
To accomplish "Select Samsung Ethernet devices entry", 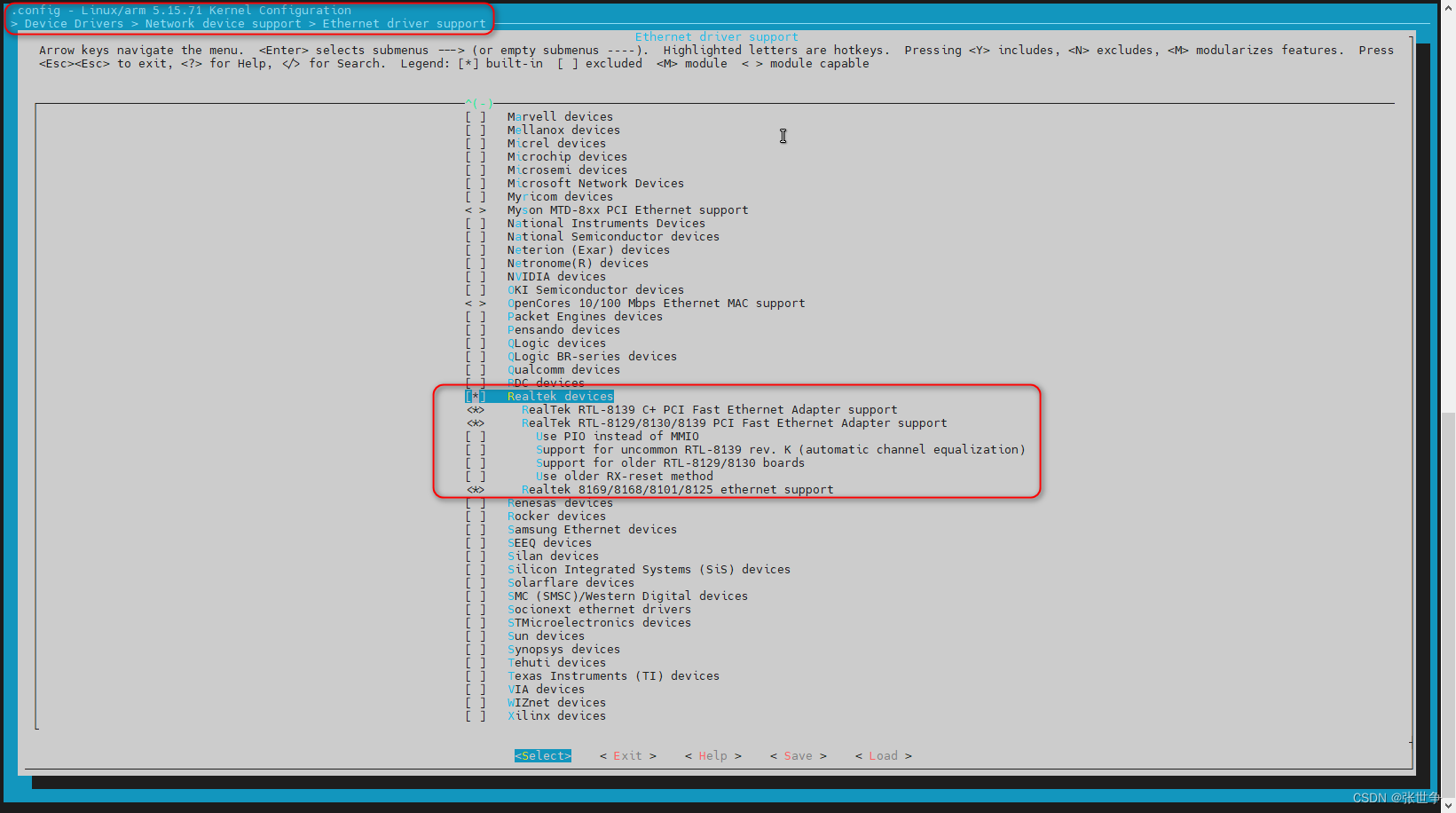I will [592, 530].
